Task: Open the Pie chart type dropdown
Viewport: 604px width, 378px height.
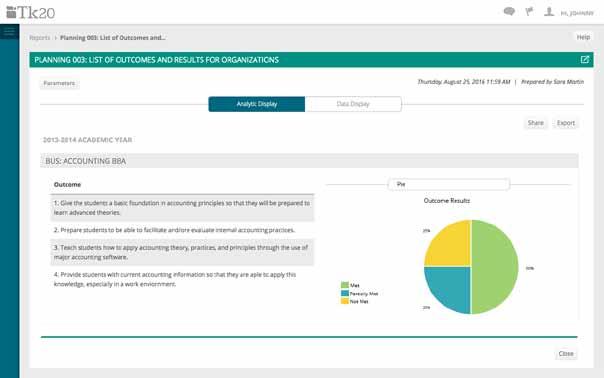Action: [449, 184]
